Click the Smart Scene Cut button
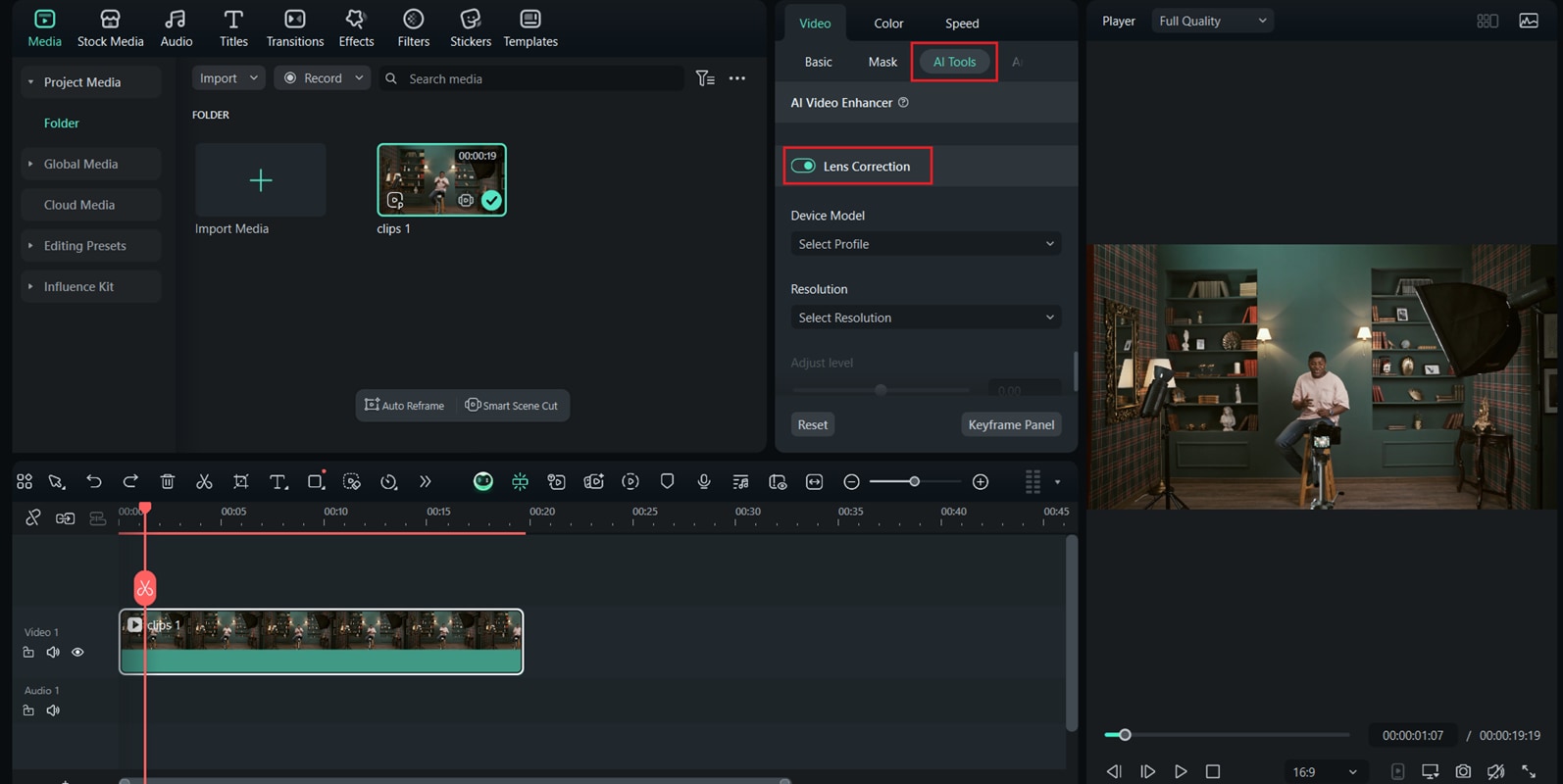 tap(511, 406)
